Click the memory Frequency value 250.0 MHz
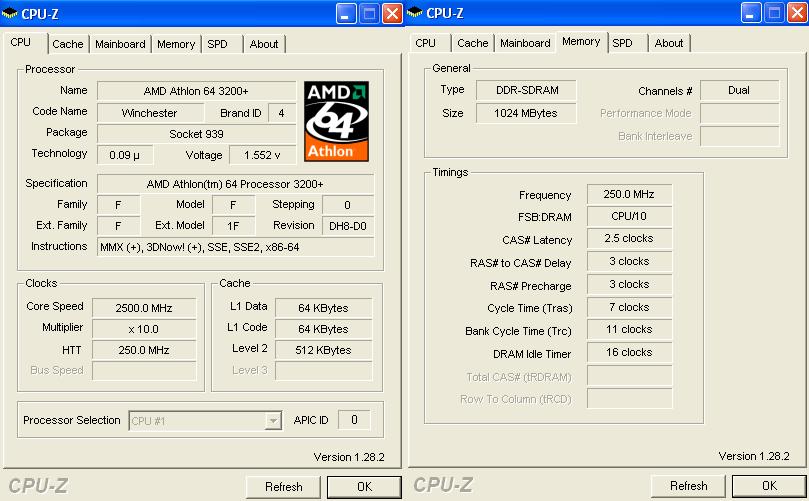This screenshot has height=501, width=809. (629, 195)
